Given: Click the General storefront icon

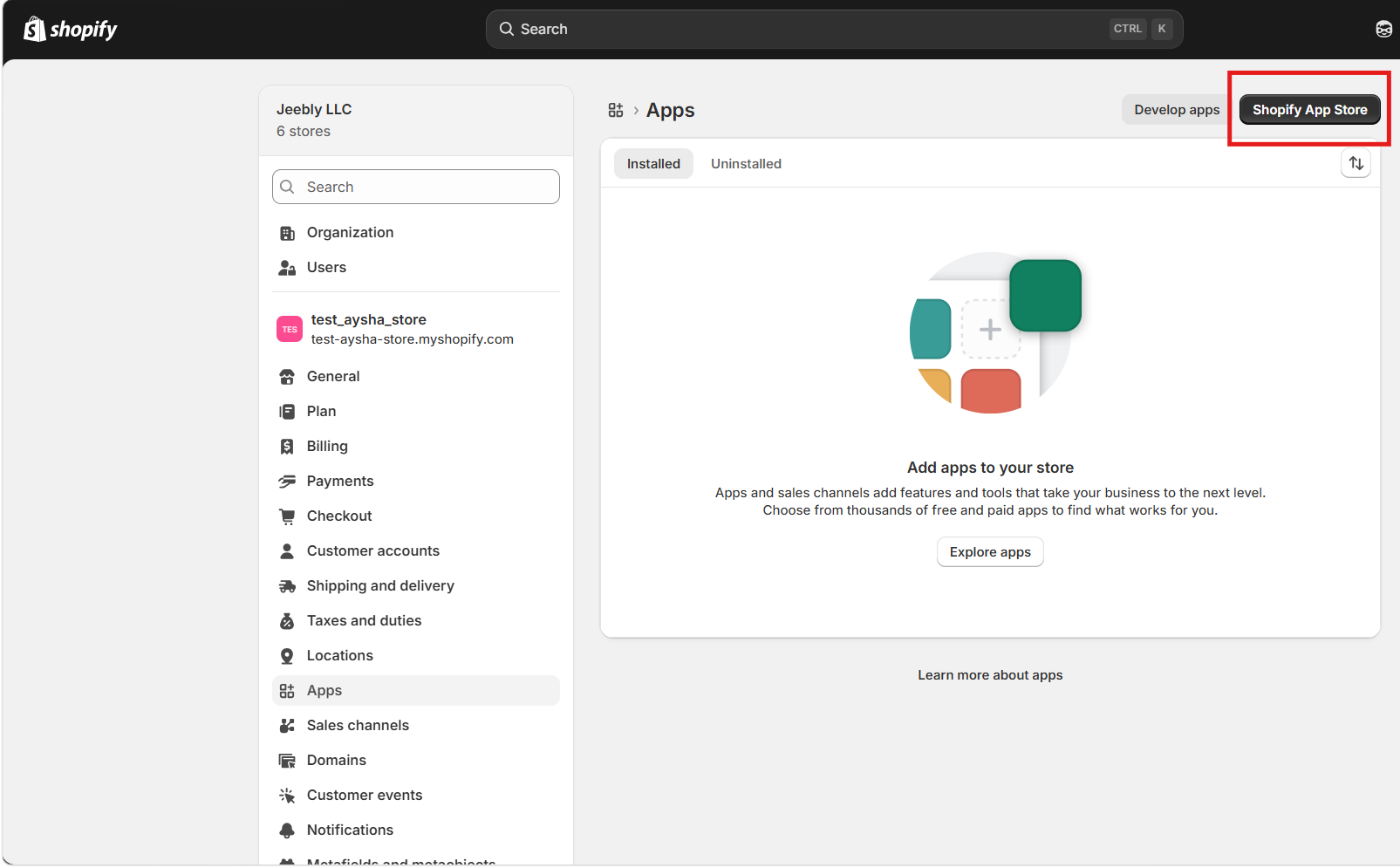Looking at the screenshot, I should coord(287,377).
